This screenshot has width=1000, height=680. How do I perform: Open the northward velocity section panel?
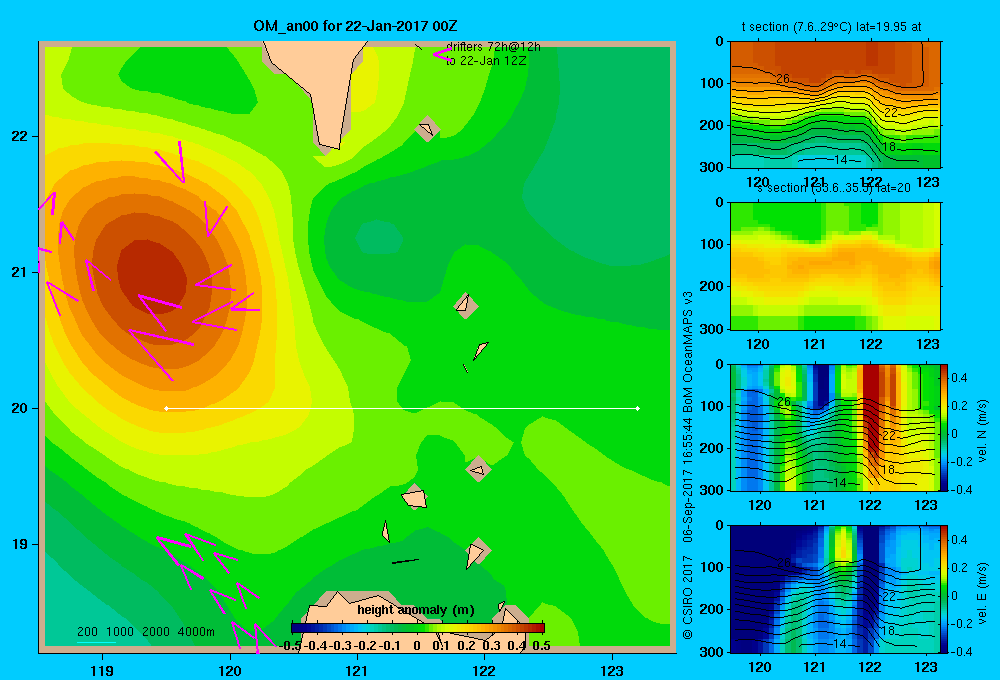(835, 427)
